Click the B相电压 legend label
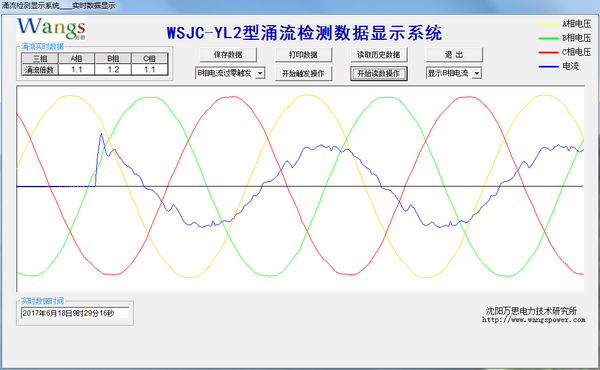 577,38
